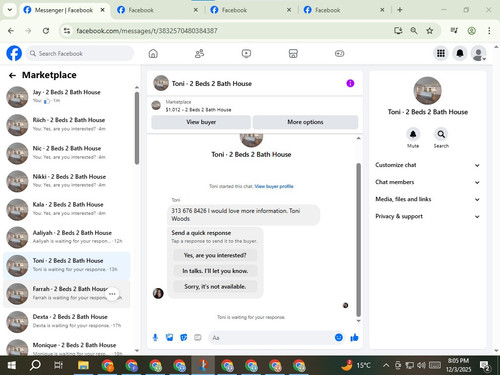Click Toni's large profile photo in right panel
The width and height of the screenshot is (500, 375).
[x=427, y=91]
